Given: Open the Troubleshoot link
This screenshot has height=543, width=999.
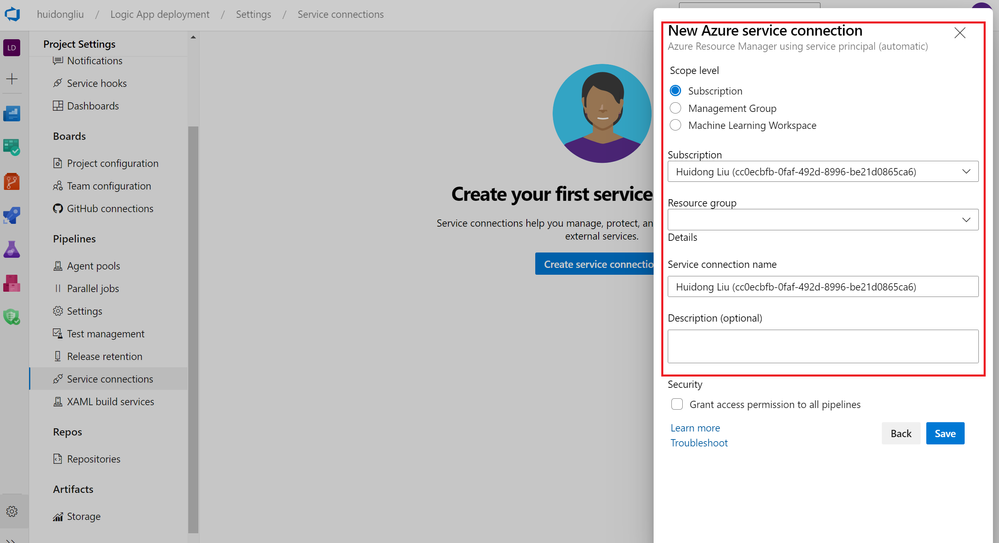Looking at the screenshot, I should point(699,443).
